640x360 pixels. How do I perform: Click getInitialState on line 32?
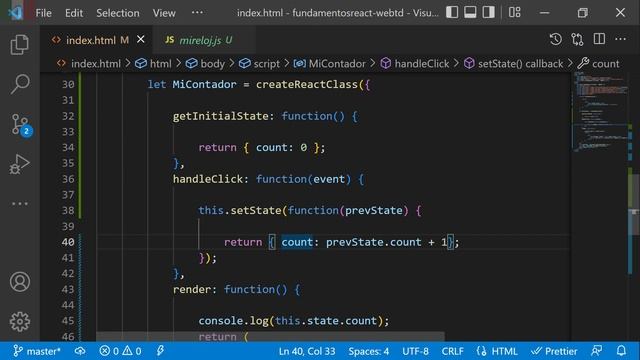coord(221,116)
